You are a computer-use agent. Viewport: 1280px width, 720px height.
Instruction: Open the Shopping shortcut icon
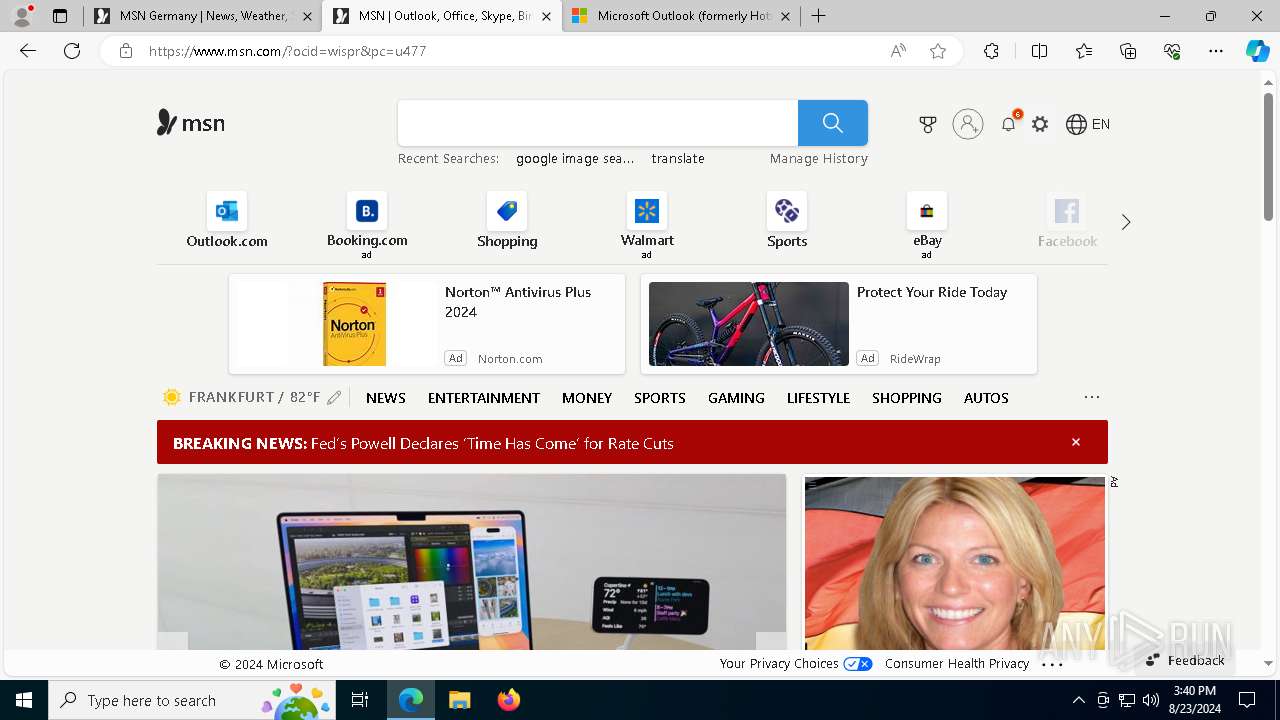tap(507, 211)
